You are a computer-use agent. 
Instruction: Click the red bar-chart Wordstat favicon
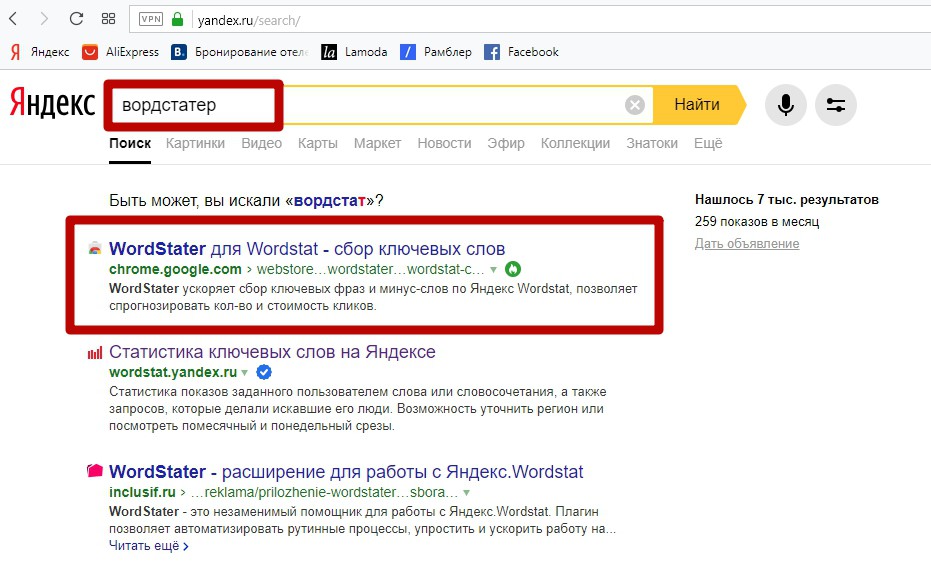[95, 353]
